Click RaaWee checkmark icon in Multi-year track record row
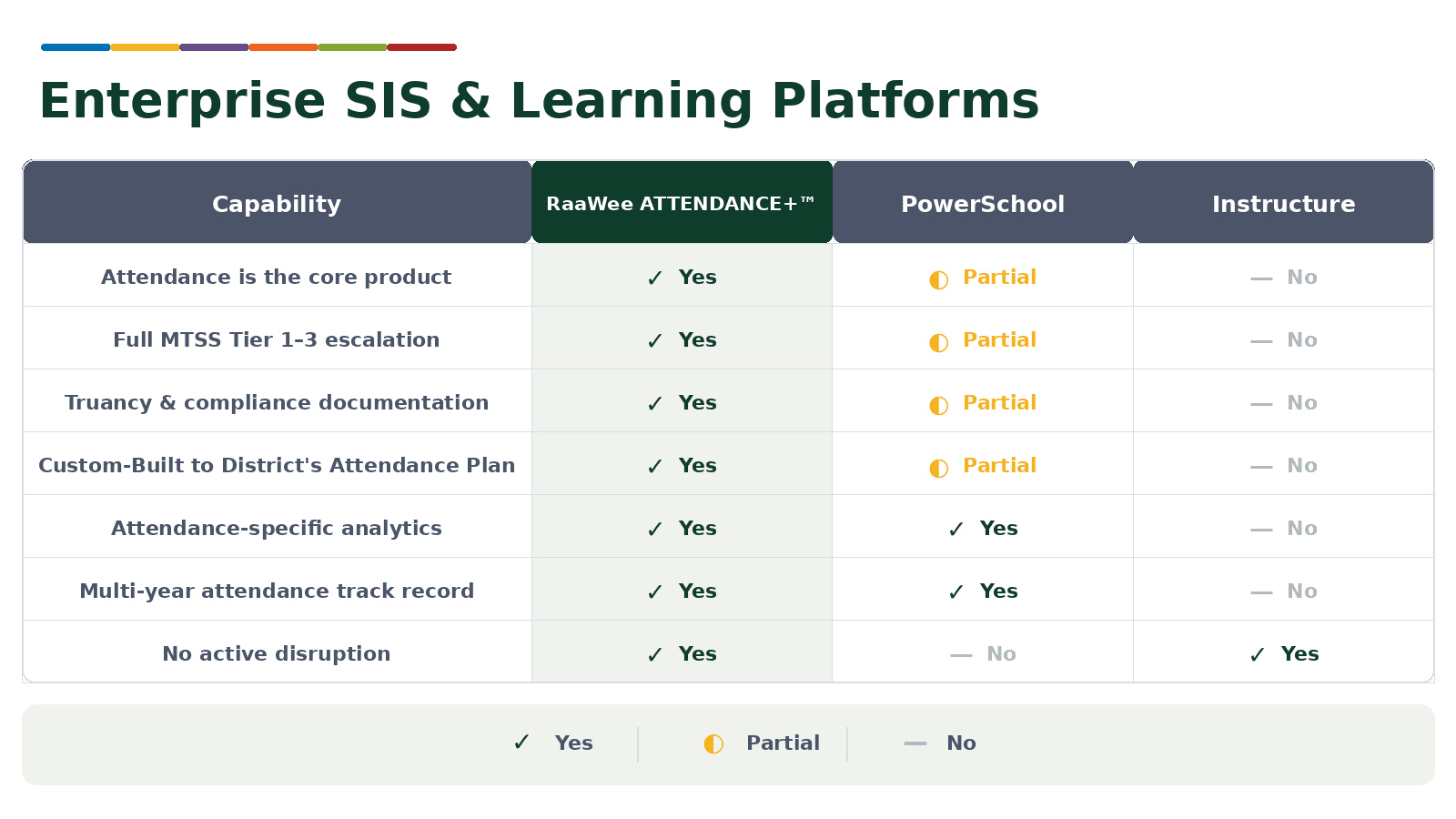The image size is (1456, 819). (654, 592)
